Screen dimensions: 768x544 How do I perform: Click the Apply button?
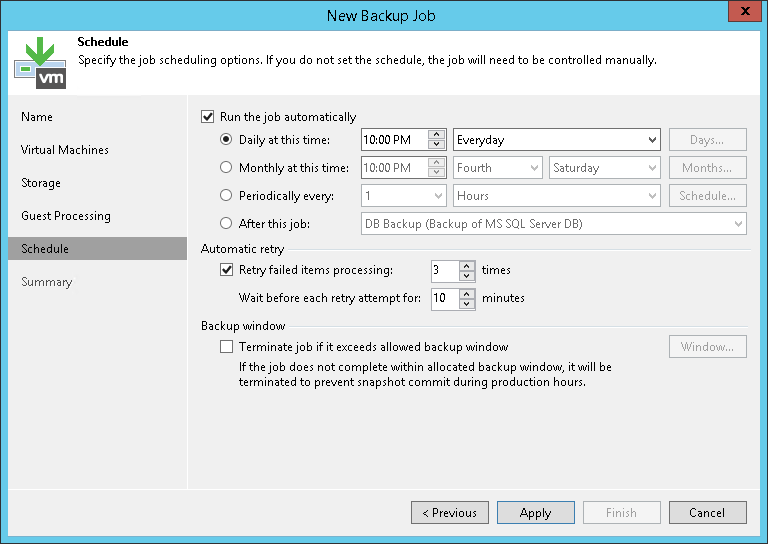tap(535, 512)
